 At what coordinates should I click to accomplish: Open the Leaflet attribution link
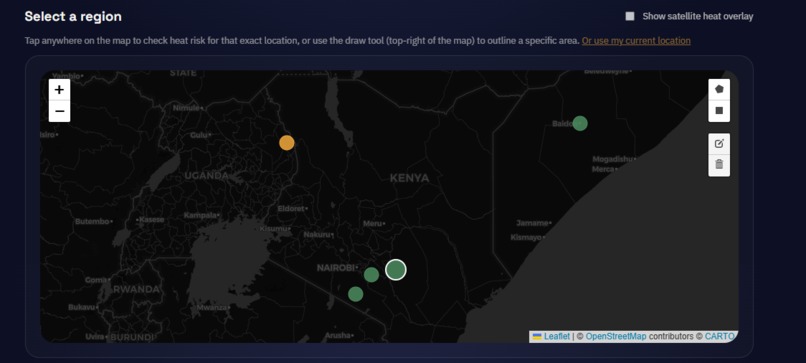pos(557,336)
